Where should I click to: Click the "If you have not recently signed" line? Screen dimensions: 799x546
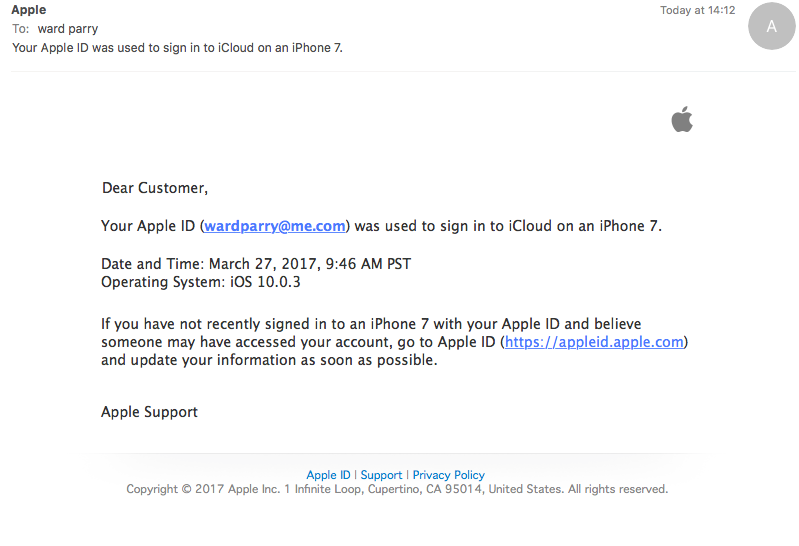[371, 324]
